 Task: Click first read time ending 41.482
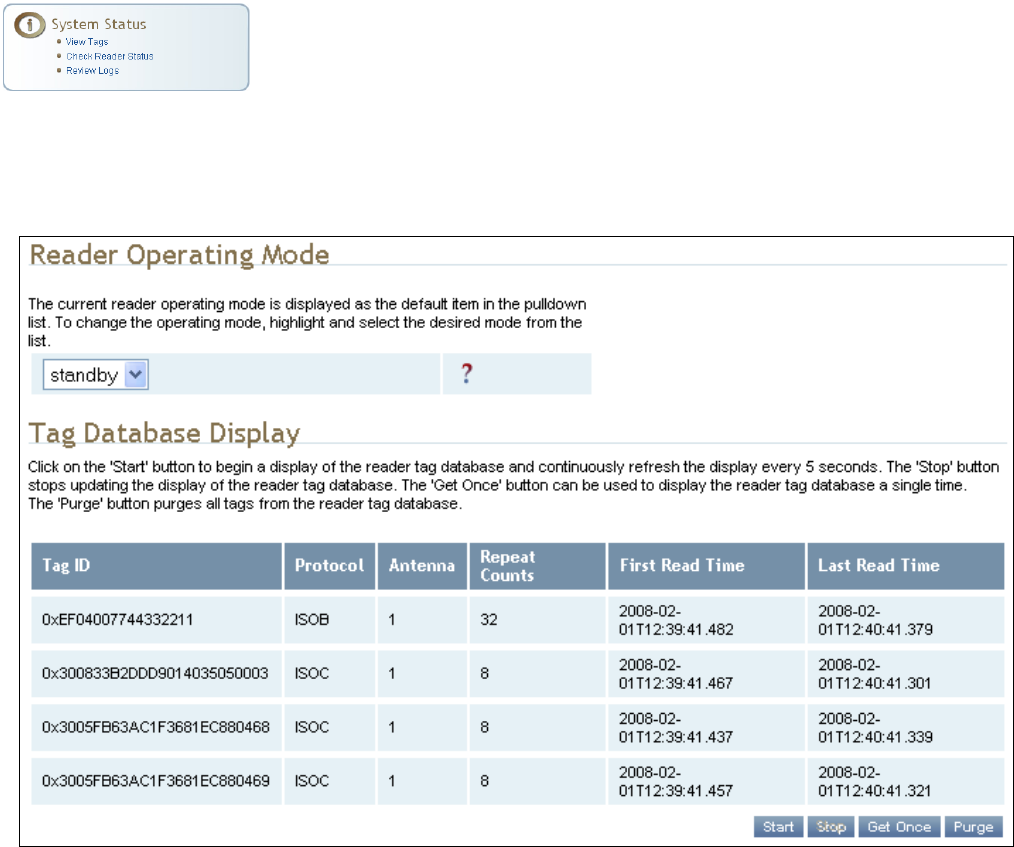click(x=676, y=620)
